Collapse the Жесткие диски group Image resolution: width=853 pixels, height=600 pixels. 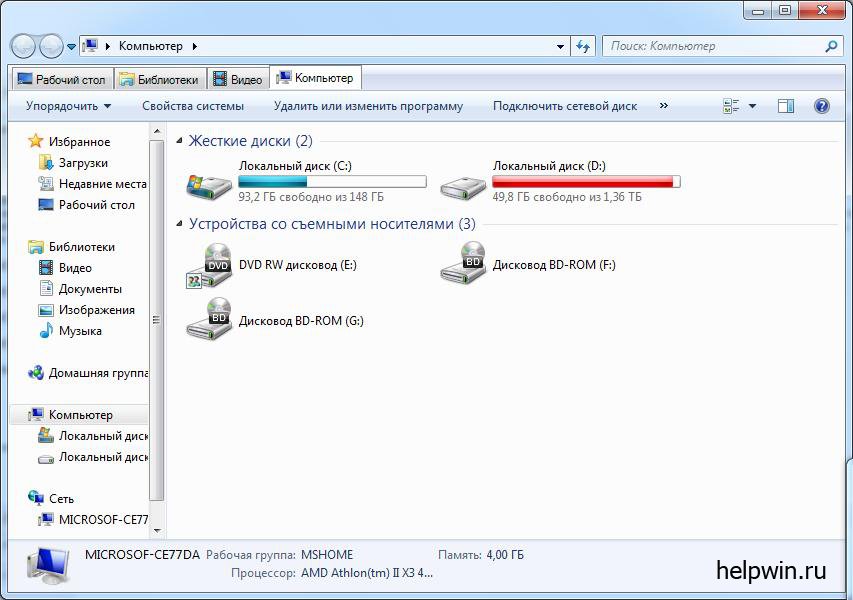[x=180, y=141]
